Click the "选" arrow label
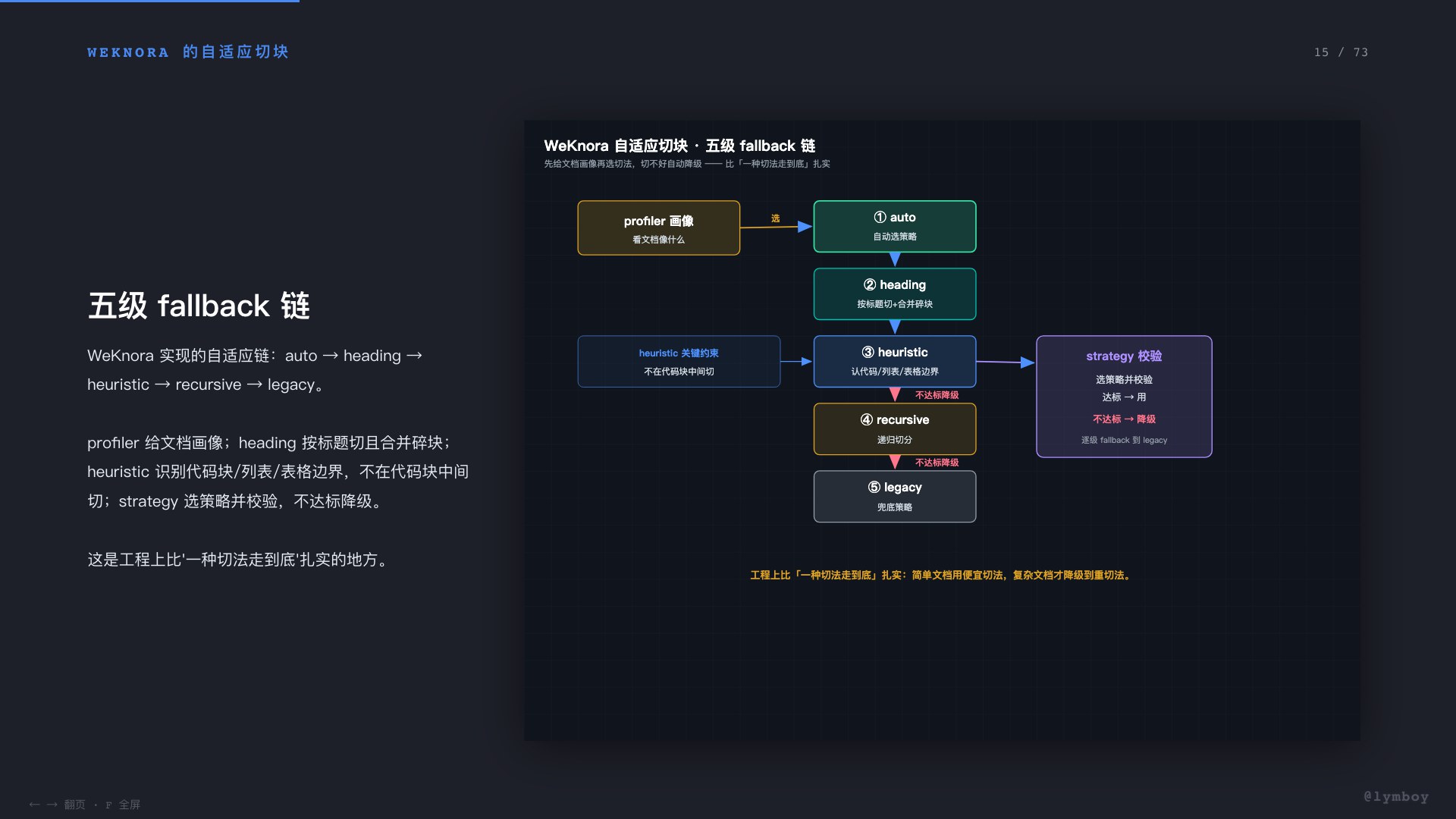 click(775, 218)
